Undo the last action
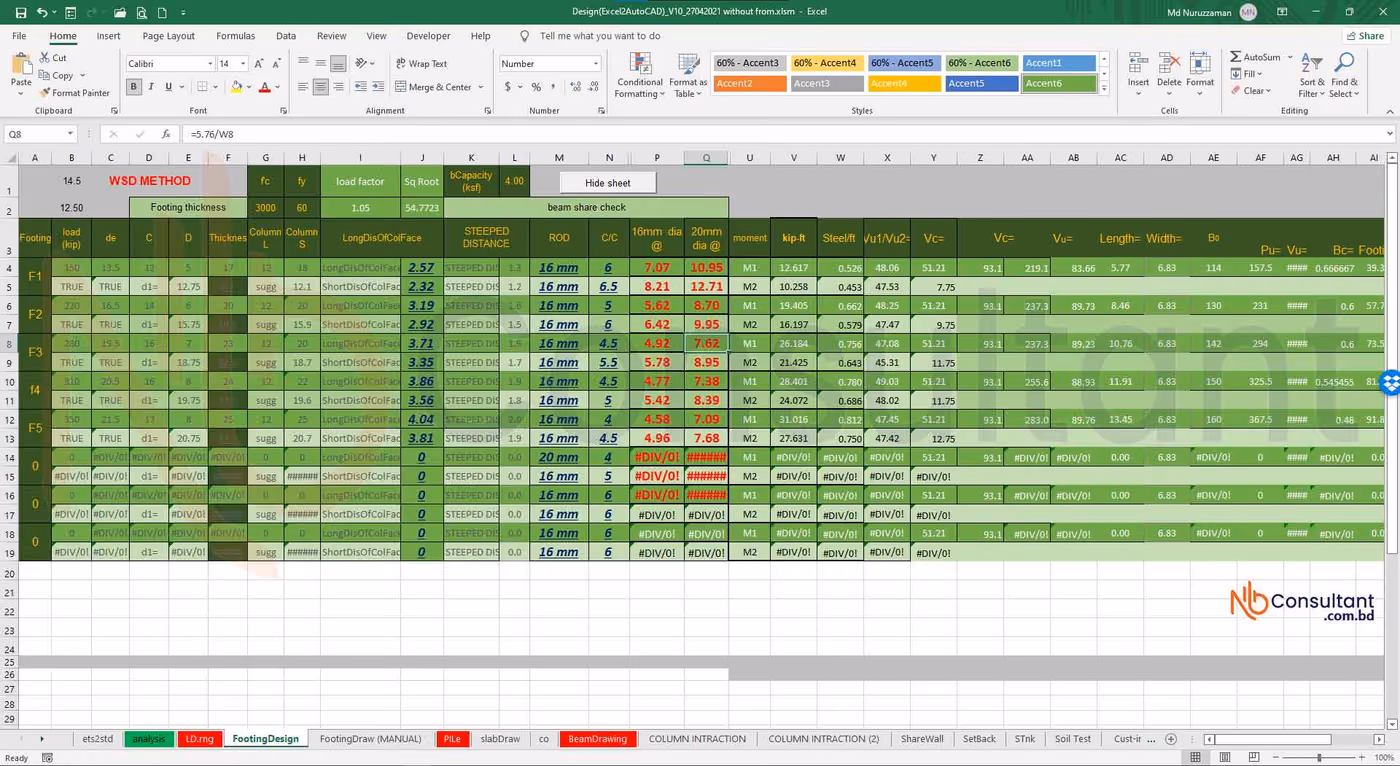The height and width of the screenshot is (766, 1400). [x=41, y=12]
